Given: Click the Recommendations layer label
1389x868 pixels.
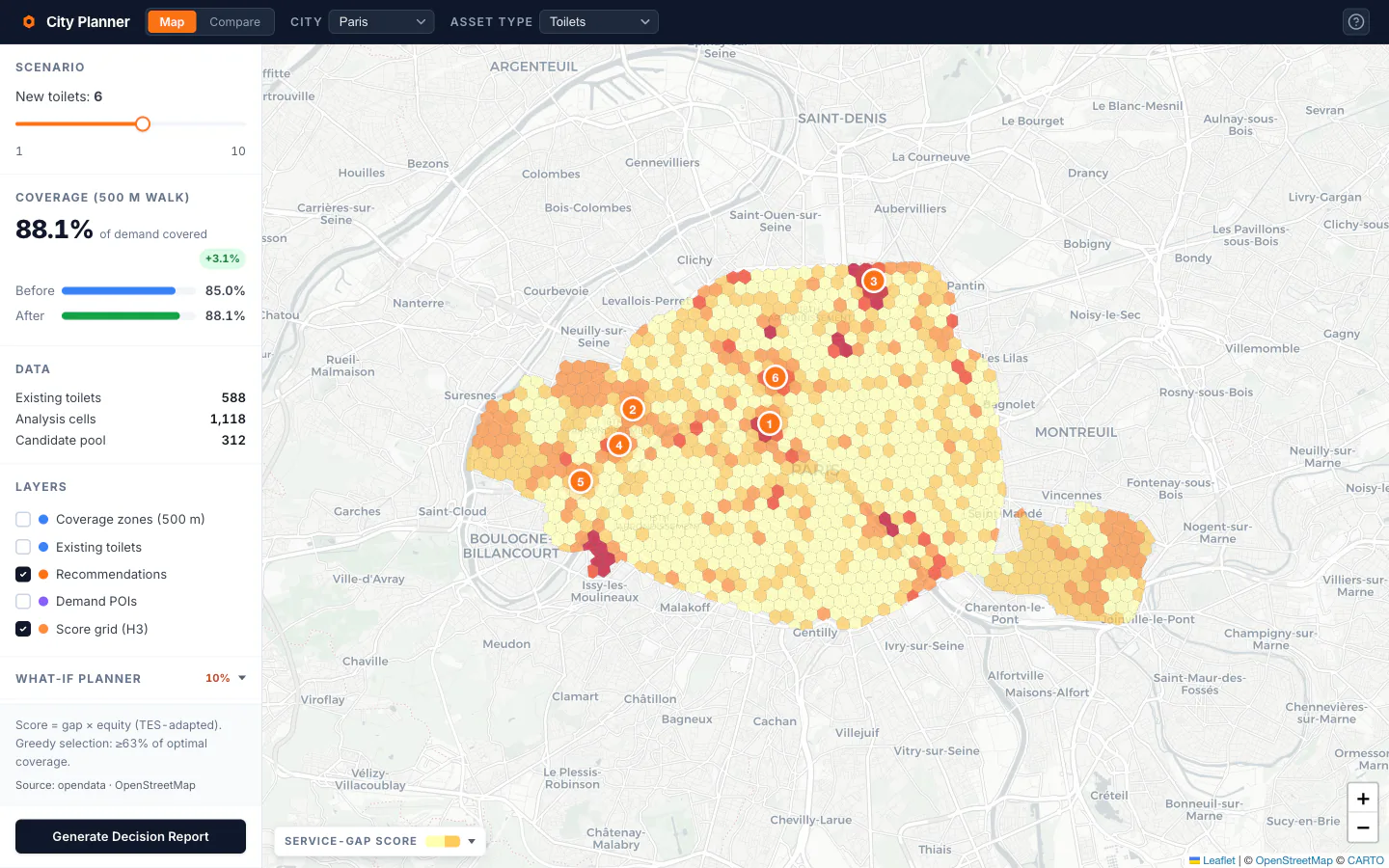Looking at the screenshot, I should 111,574.
